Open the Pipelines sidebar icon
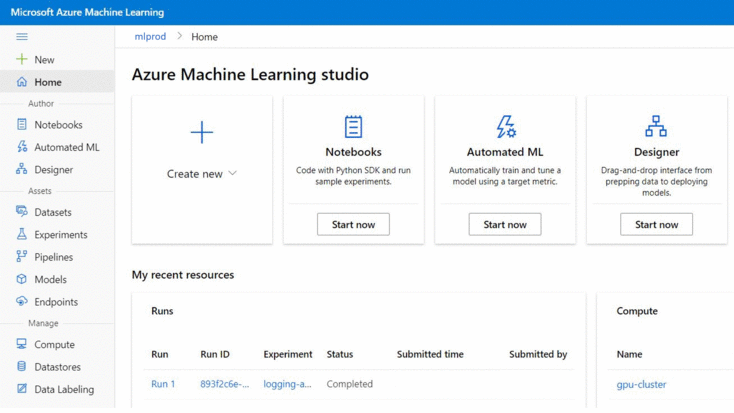This screenshot has width=734, height=413. pyautogui.click(x=22, y=257)
